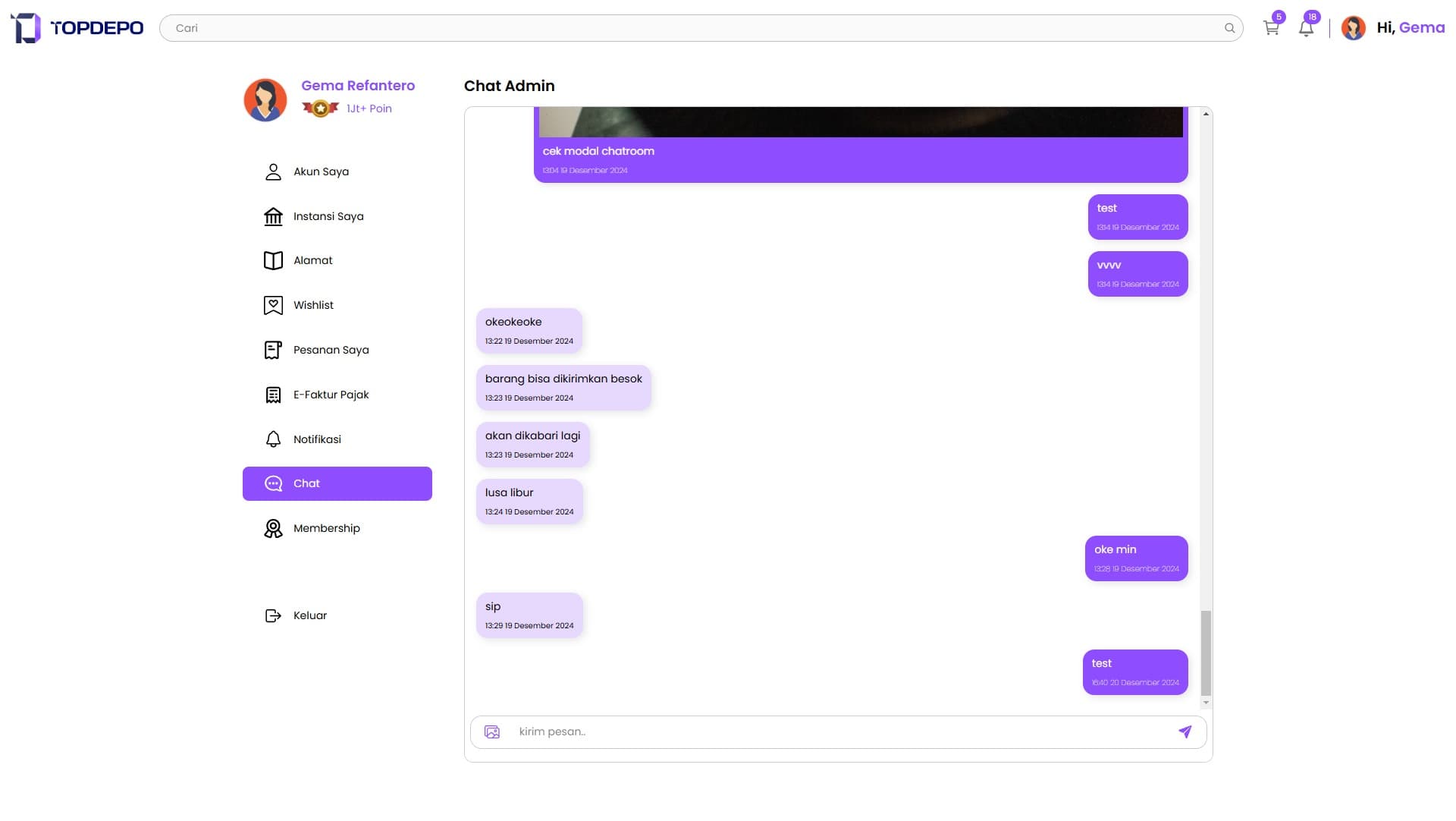The image size is (1456, 821).
Task: Click the chat scrollbar up arrow
Action: 1206,114
